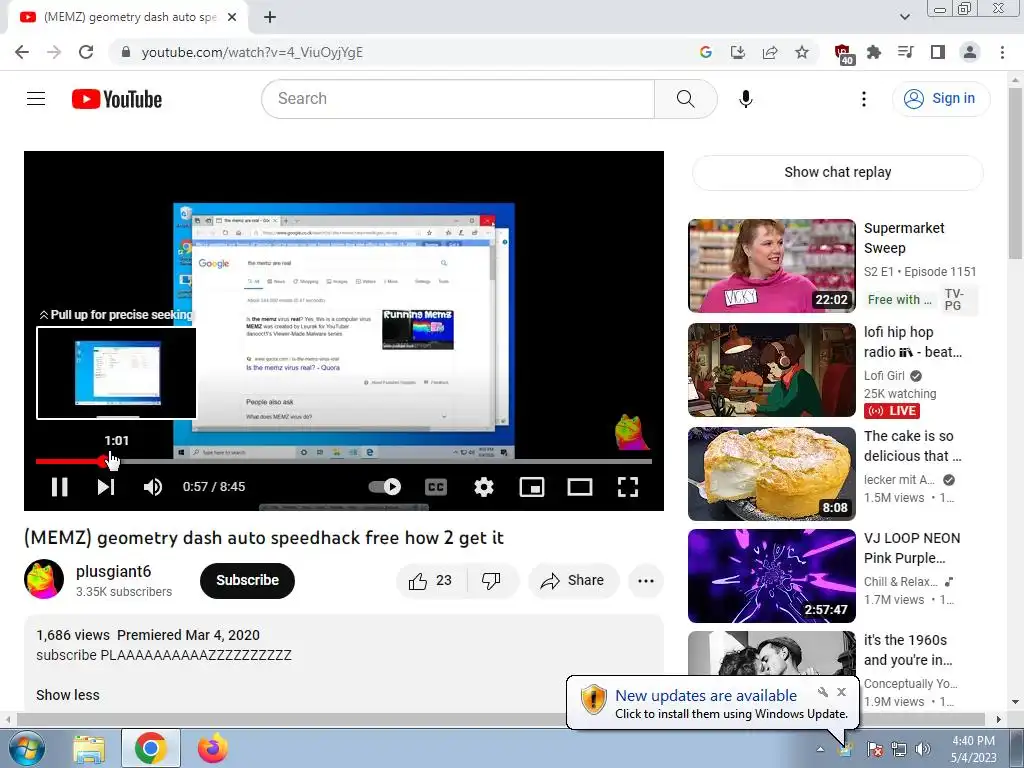This screenshot has width=1024, height=768.
Task: Open Firefox from taskbar
Action: pyautogui.click(x=213, y=748)
